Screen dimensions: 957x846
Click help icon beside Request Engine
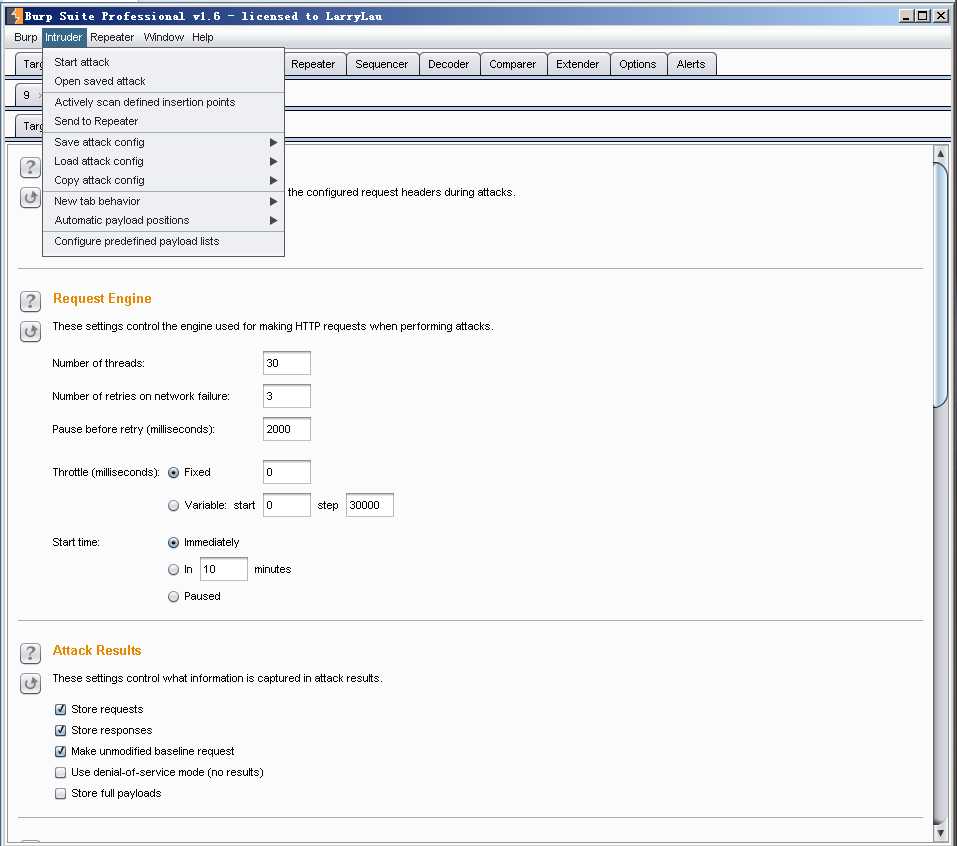point(30,300)
